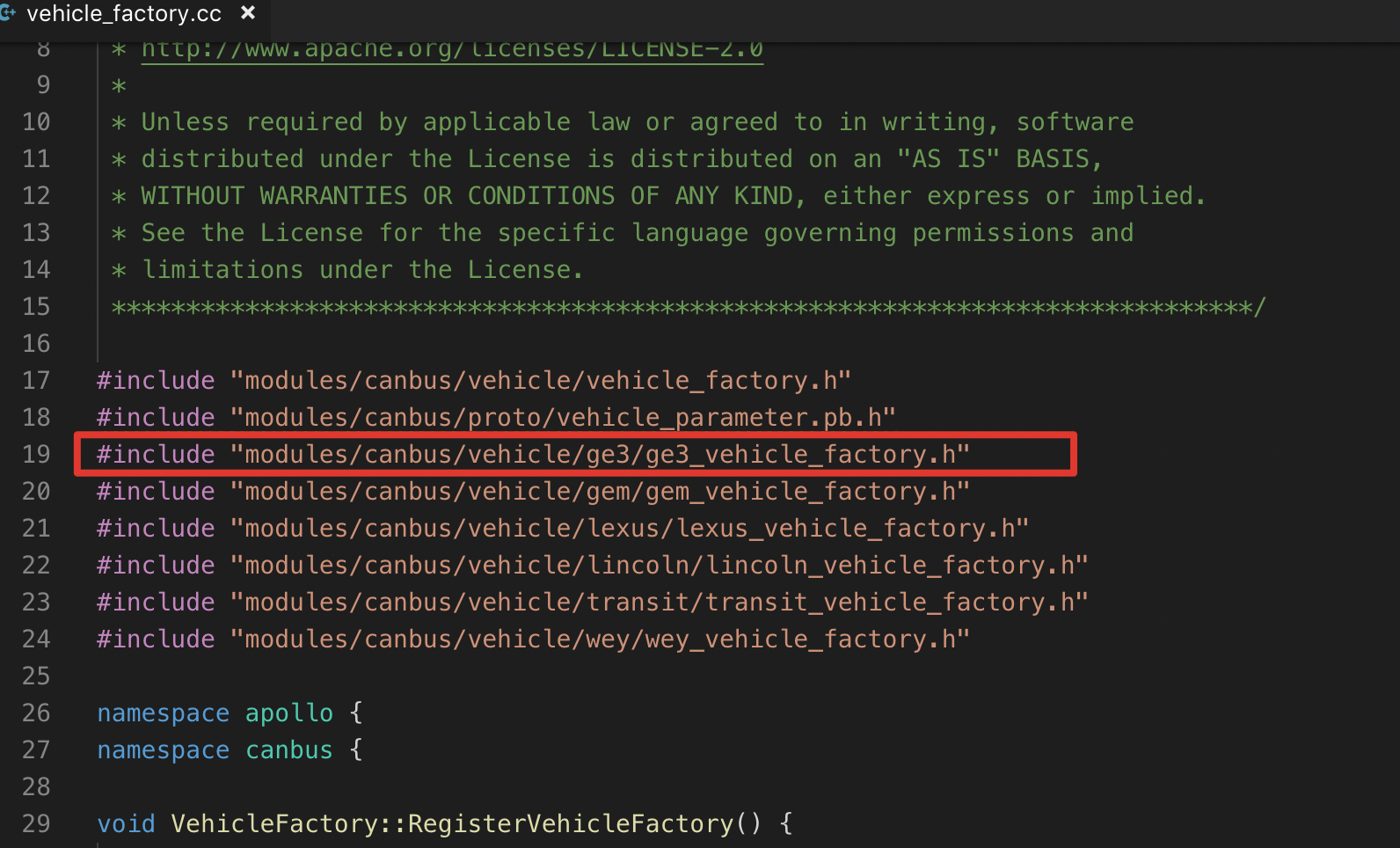Click the void keyword on line 29
Viewport: 1400px width, 848px height.
pyautogui.click(x=126, y=824)
